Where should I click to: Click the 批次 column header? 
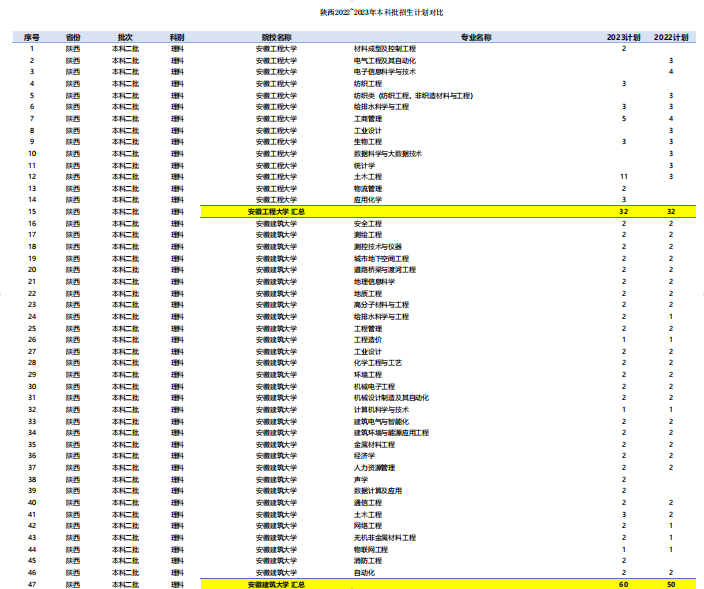(x=125, y=36)
